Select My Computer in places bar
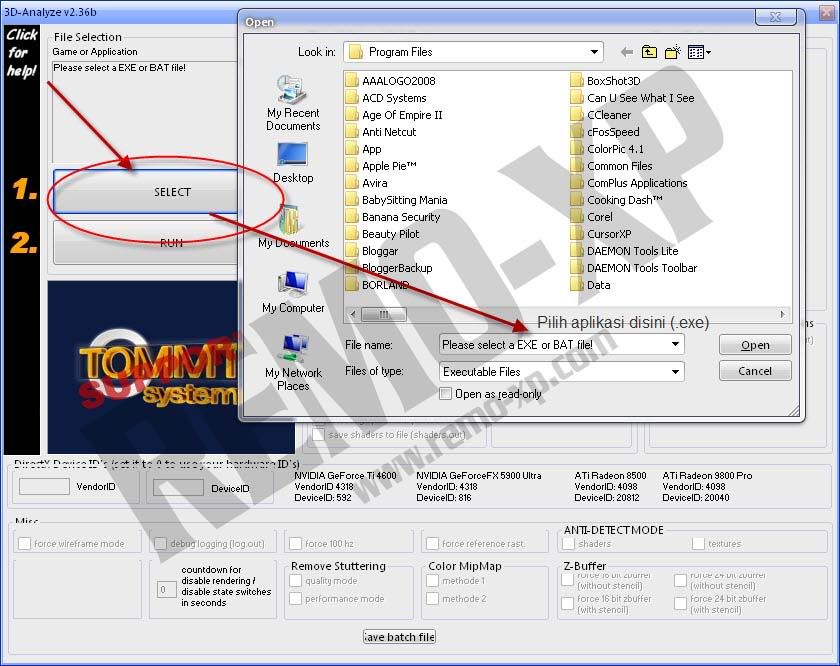The width and height of the screenshot is (840, 666). pyautogui.click(x=293, y=291)
